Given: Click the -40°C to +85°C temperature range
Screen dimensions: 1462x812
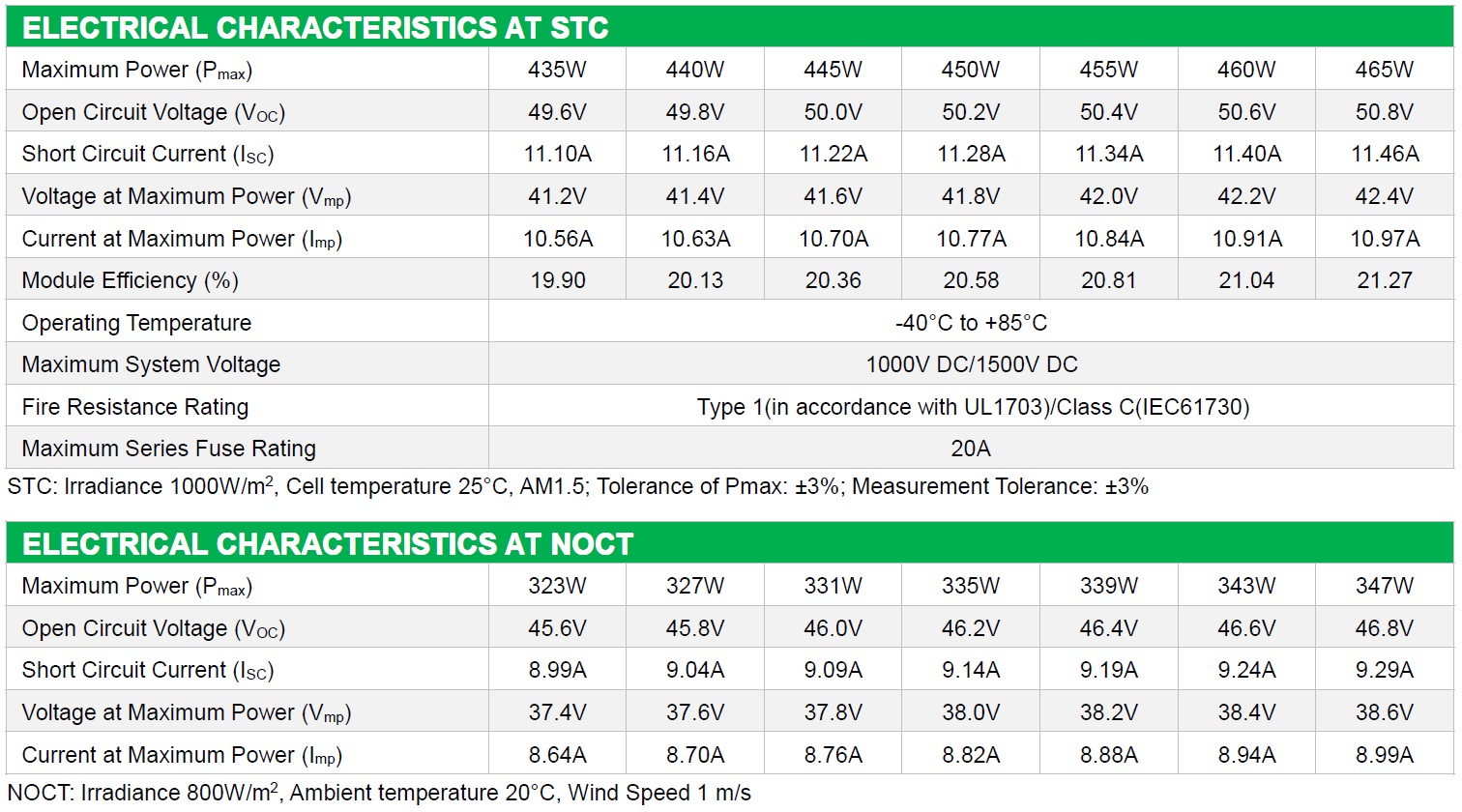Looking at the screenshot, I should pyautogui.click(x=971, y=323).
